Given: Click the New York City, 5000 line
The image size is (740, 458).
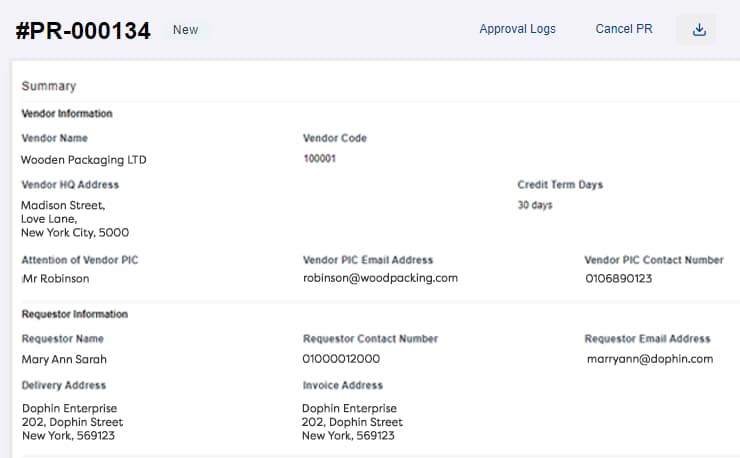Looking at the screenshot, I should [x=75, y=233].
